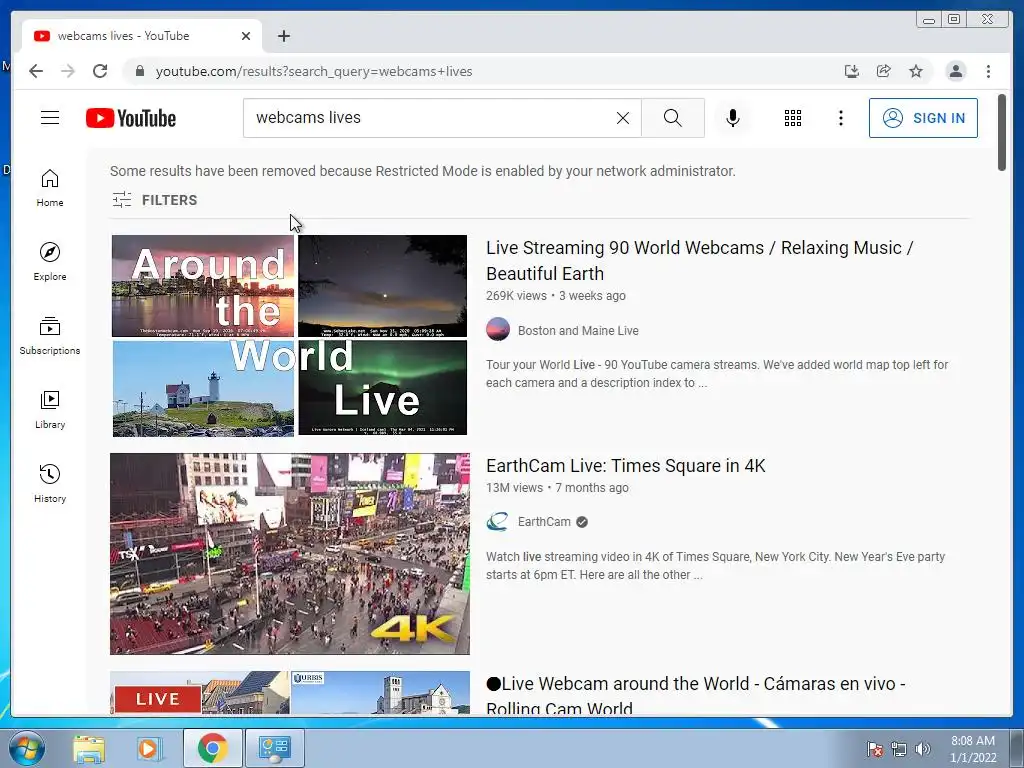
Task: Click the network tray icon
Action: tap(899, 749)
